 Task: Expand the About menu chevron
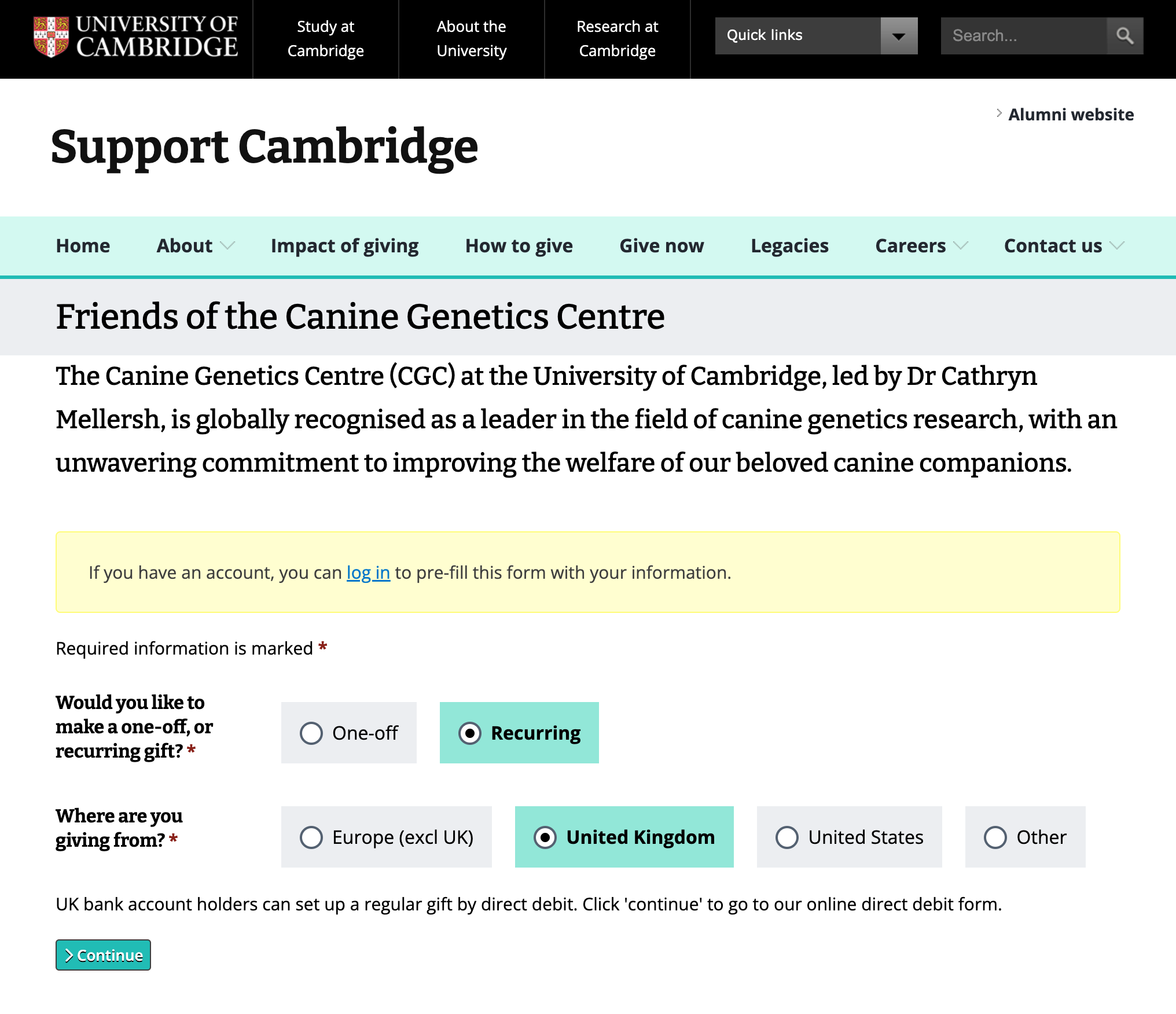(228, 246)
